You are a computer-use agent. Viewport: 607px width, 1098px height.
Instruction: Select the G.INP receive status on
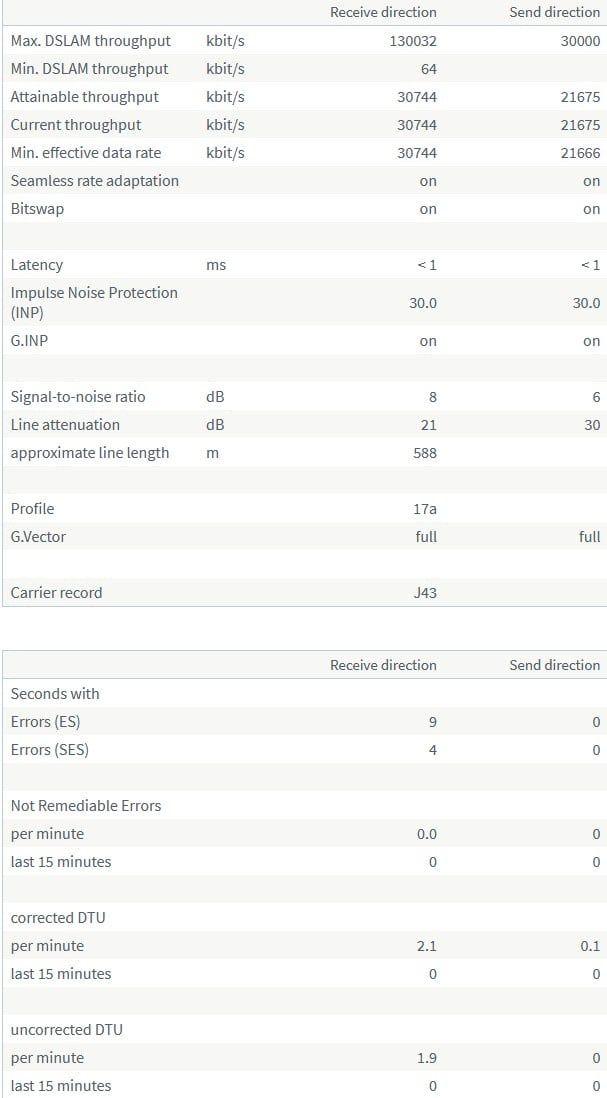[428, 342]
